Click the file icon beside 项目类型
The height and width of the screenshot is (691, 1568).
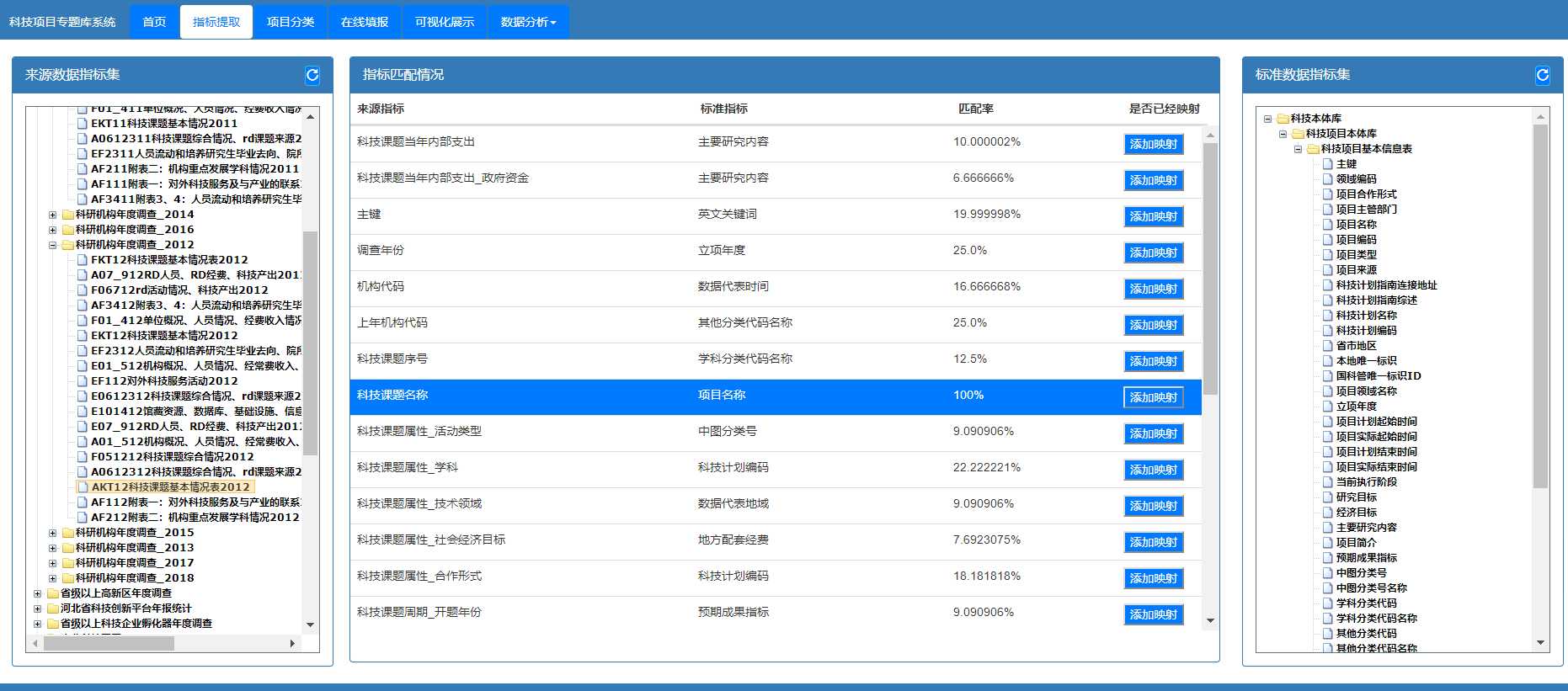coord(1328,255)
